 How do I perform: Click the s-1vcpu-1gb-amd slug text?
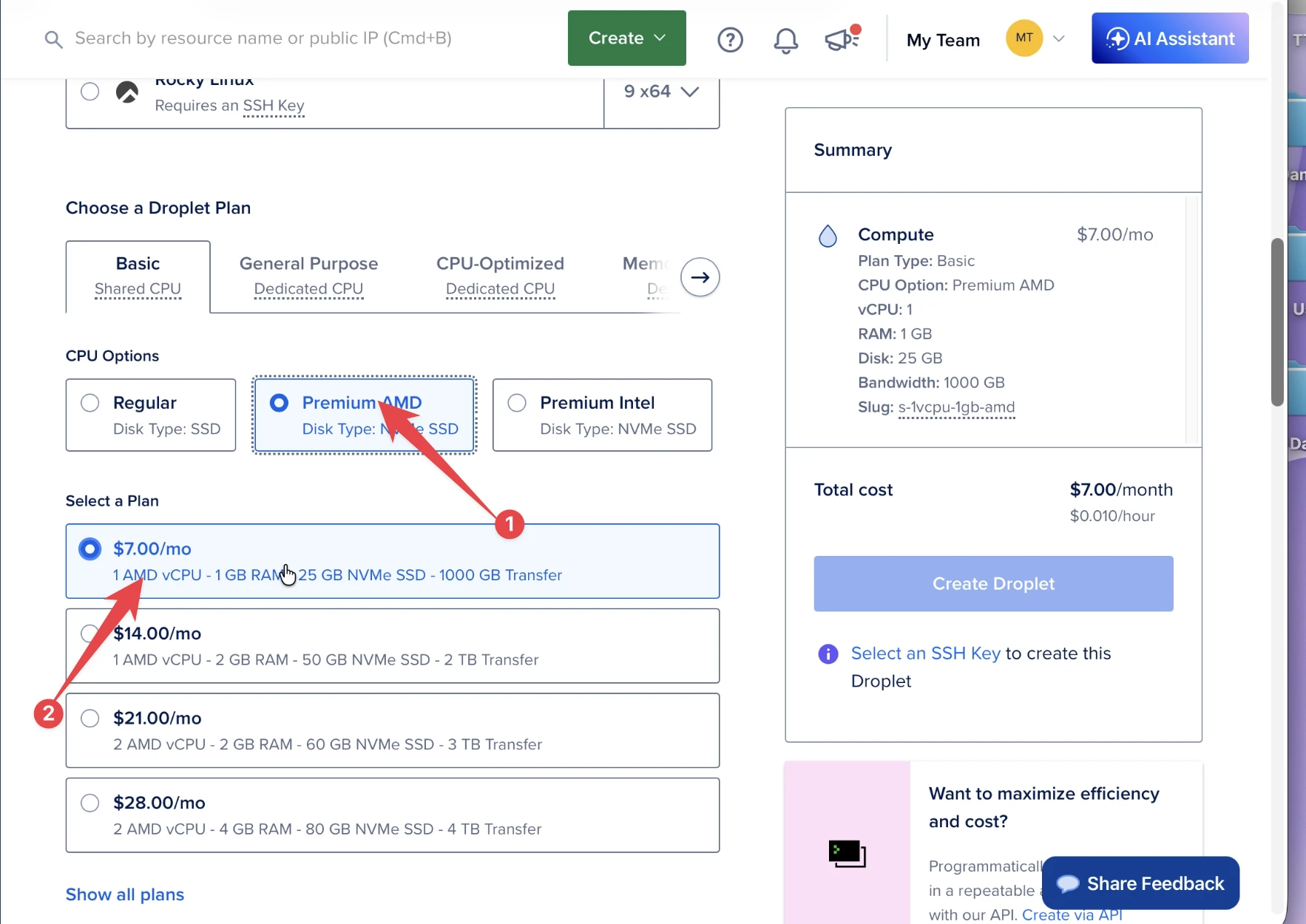coord(956,407)
